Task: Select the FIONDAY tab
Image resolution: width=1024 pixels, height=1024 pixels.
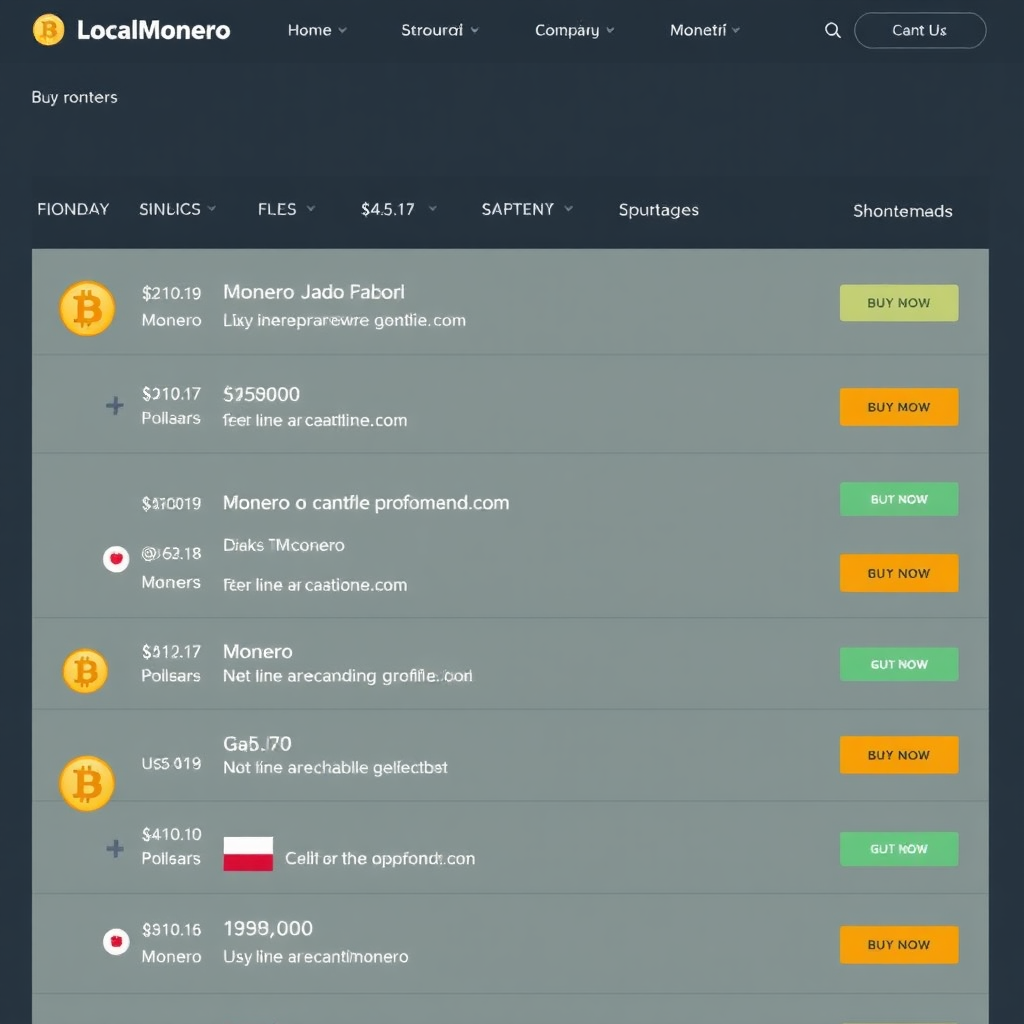Action: 73,209
